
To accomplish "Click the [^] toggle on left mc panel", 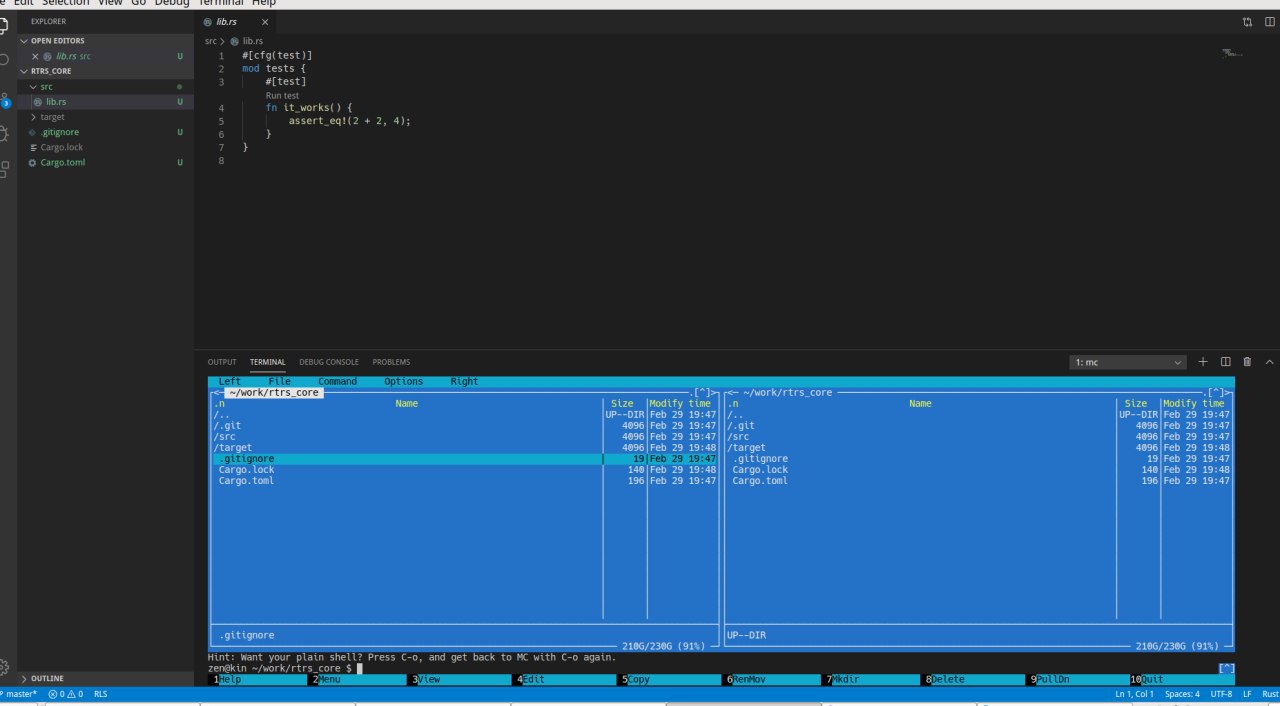I will click(703, 392).
